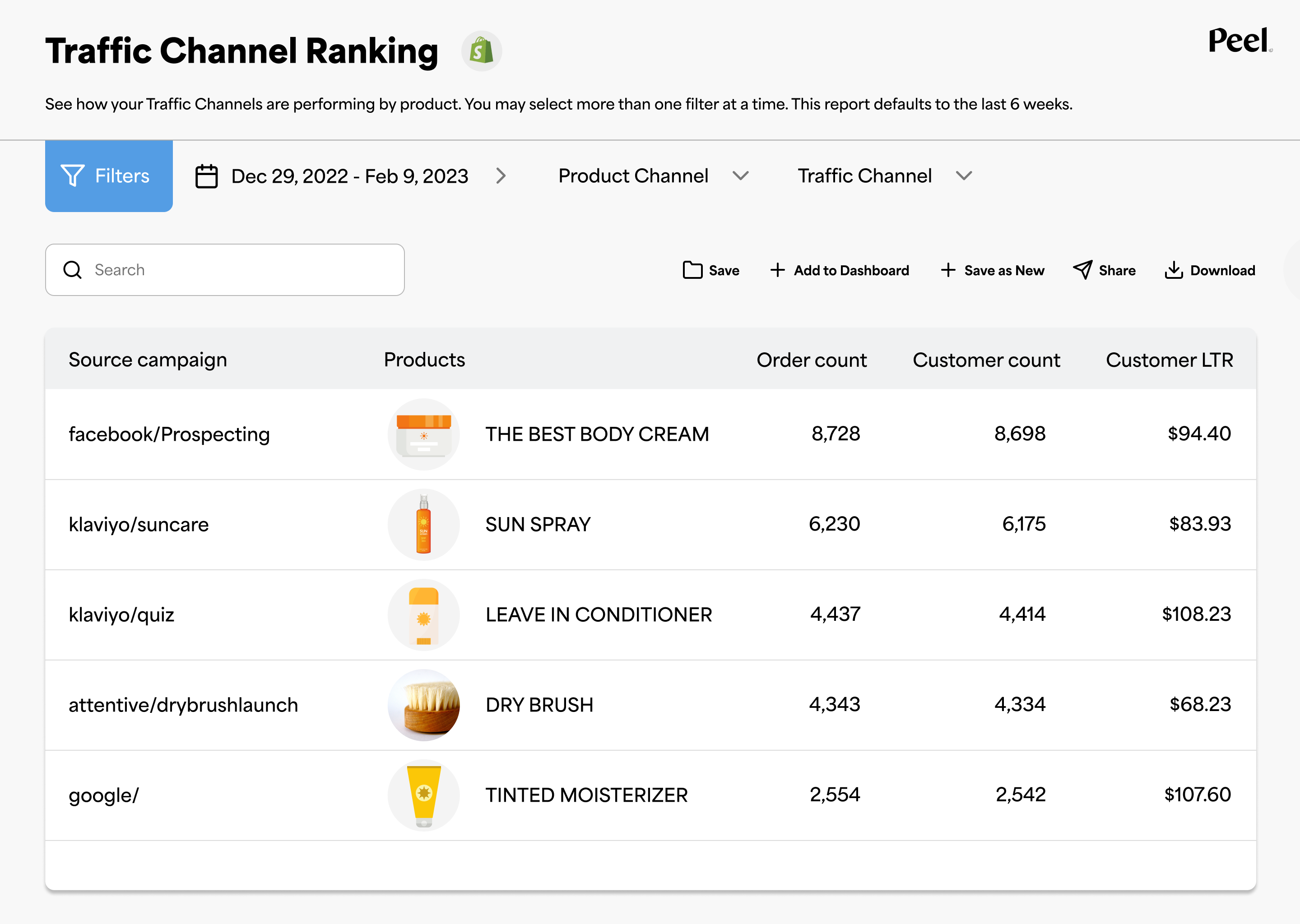The height and width of the screenshot is (924, 1300).
Task: Click the chevron next to date range
Action: (500, 176)
